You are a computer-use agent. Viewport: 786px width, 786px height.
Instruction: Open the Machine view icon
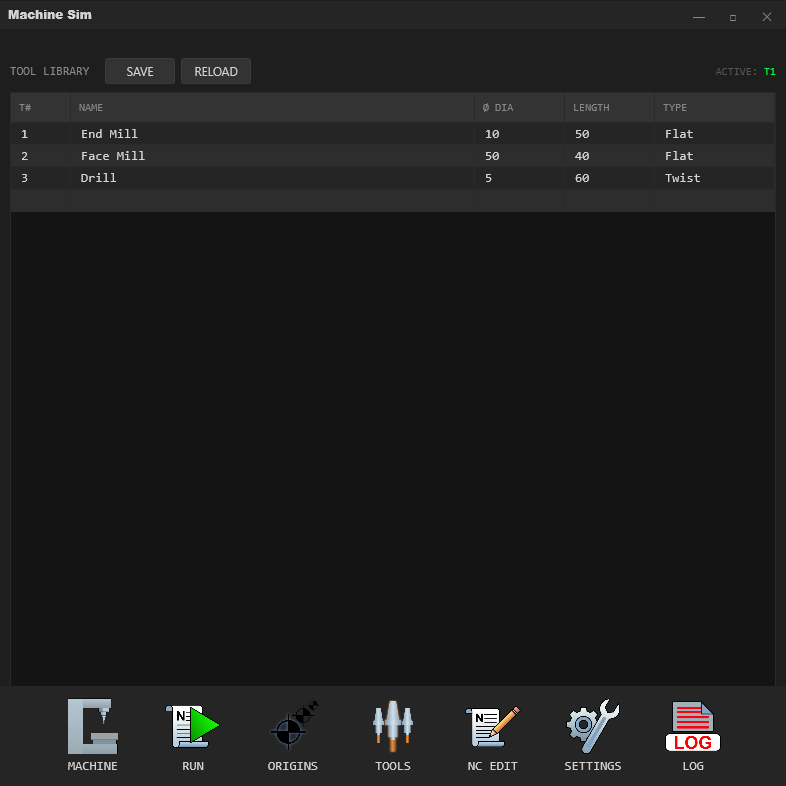click(x=93, y=726)
